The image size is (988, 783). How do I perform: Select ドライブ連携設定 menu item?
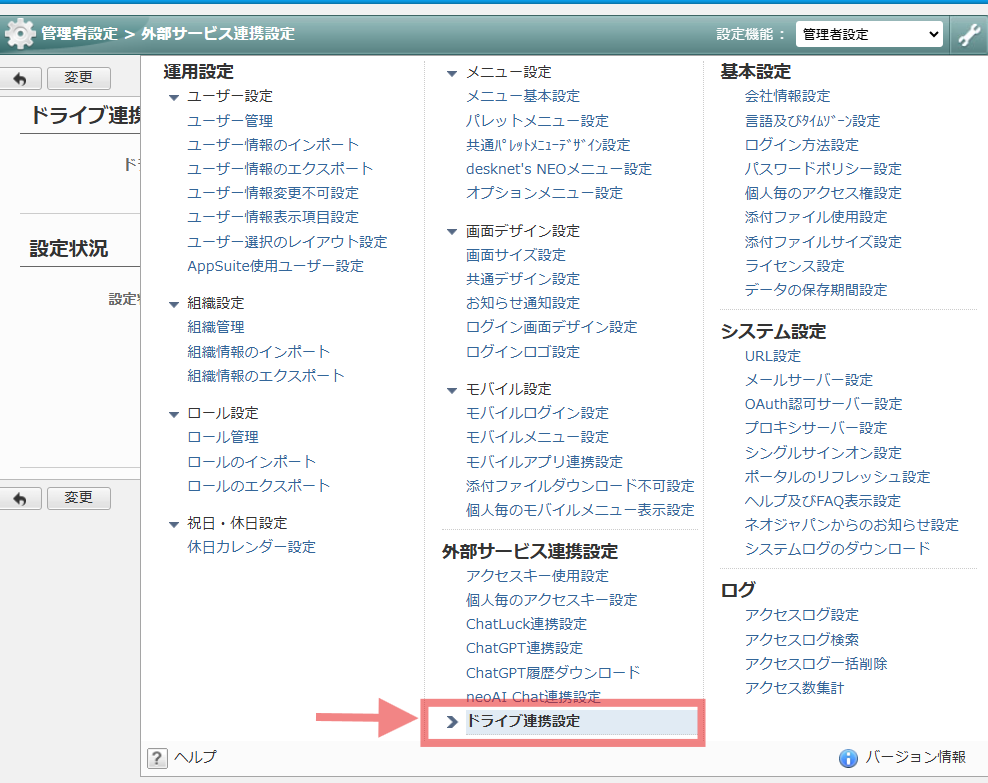click(523, 721)
